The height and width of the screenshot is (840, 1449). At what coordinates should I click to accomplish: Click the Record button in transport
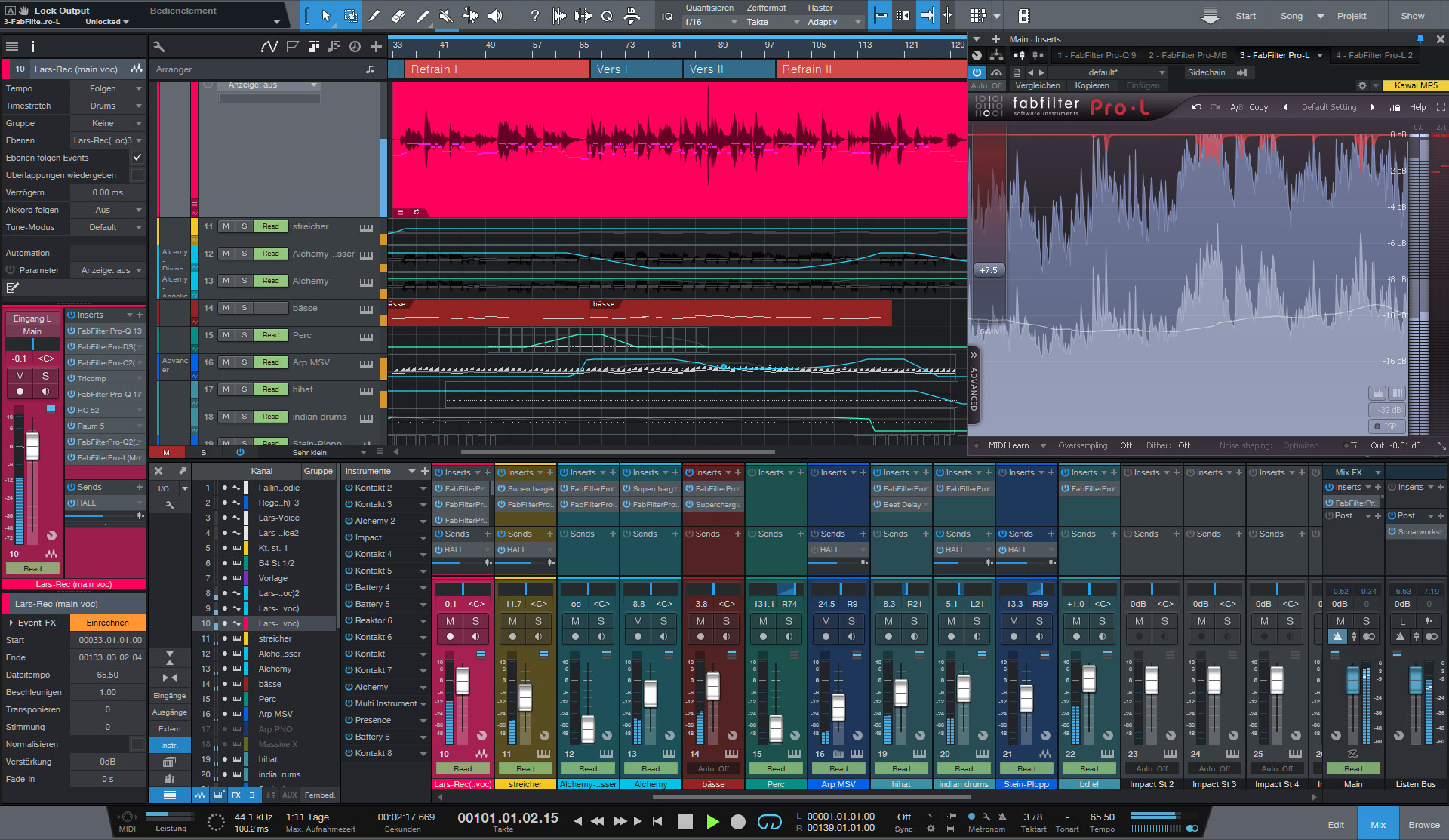[x=738, y=822]
